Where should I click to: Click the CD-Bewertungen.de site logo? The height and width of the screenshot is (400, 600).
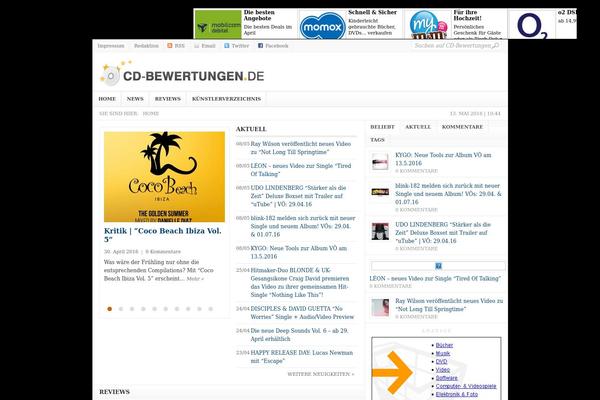[182, 73]
